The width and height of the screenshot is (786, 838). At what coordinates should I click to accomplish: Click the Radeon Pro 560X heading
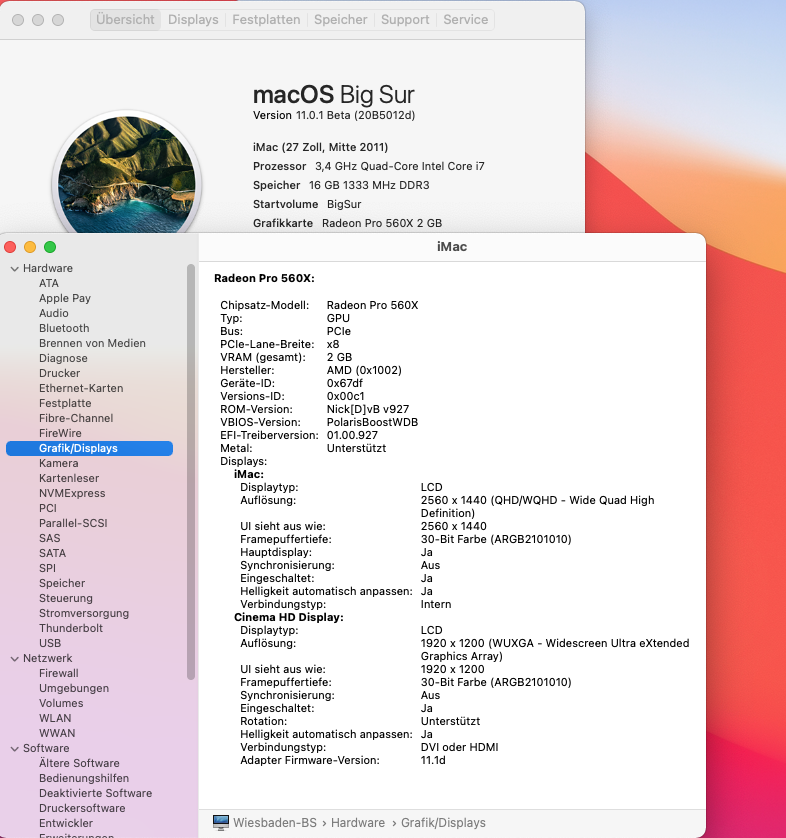coord(264,278)
